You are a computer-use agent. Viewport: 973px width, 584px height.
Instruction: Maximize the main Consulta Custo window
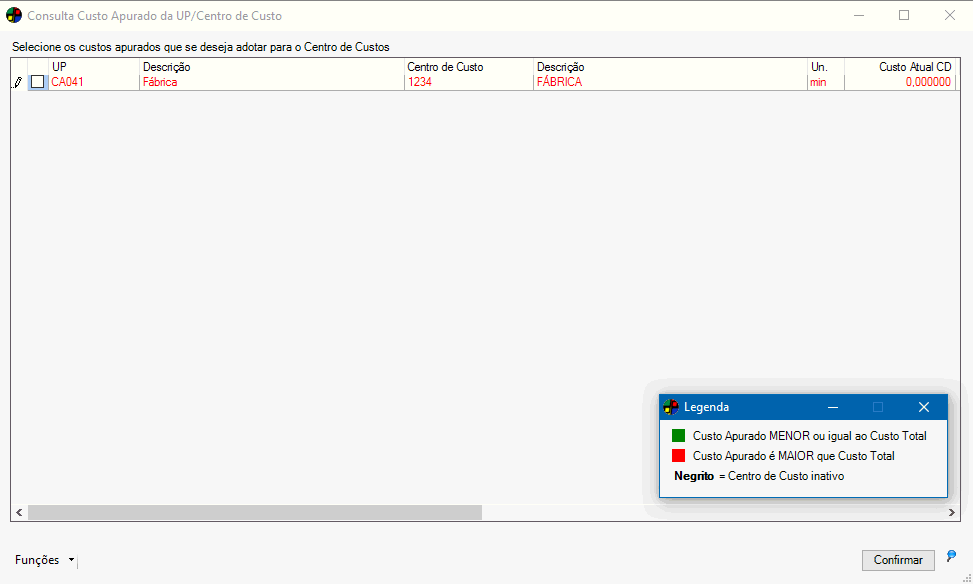[904, 16]
